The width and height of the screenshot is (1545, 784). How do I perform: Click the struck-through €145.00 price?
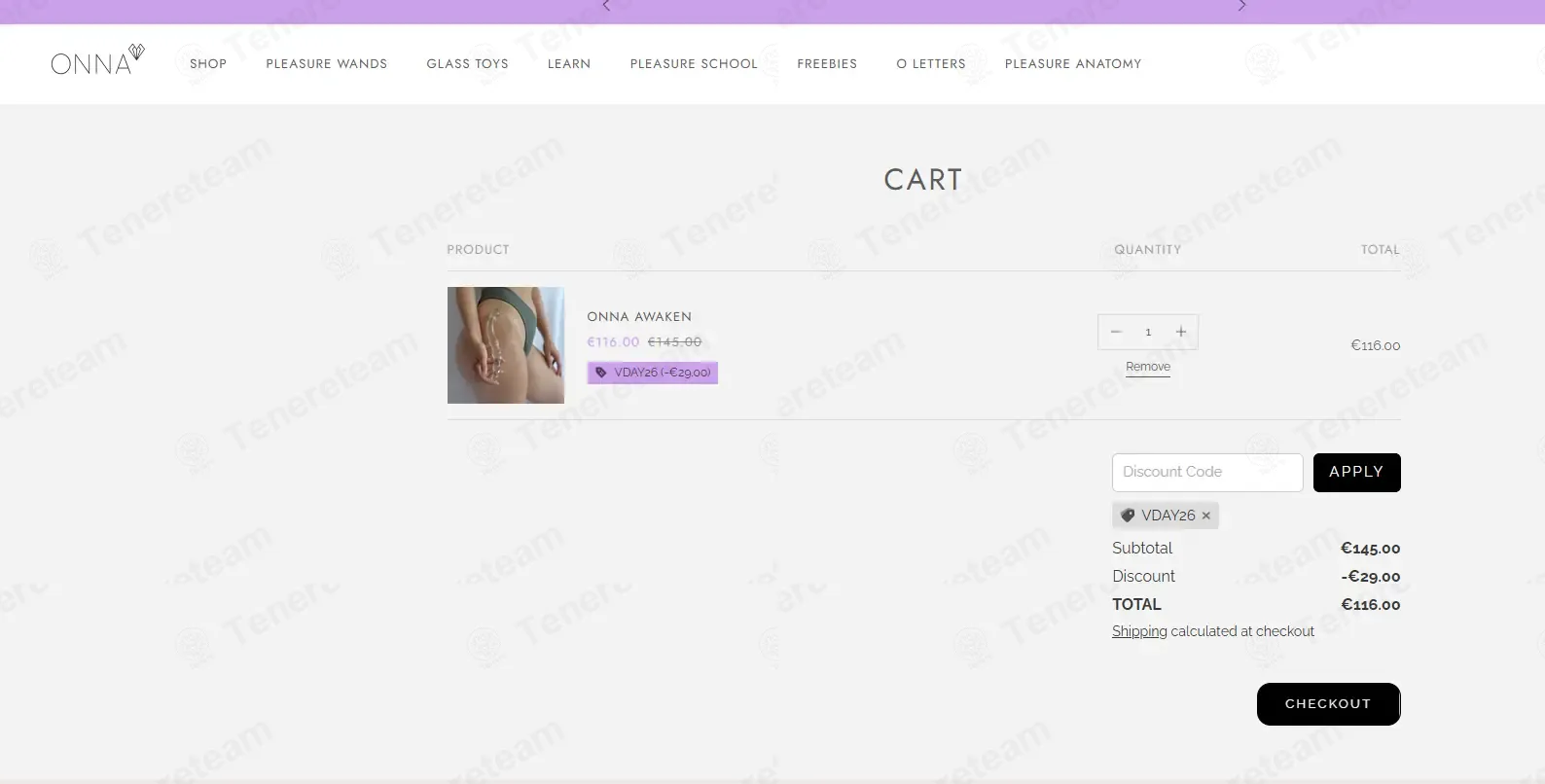coord(674,342)
